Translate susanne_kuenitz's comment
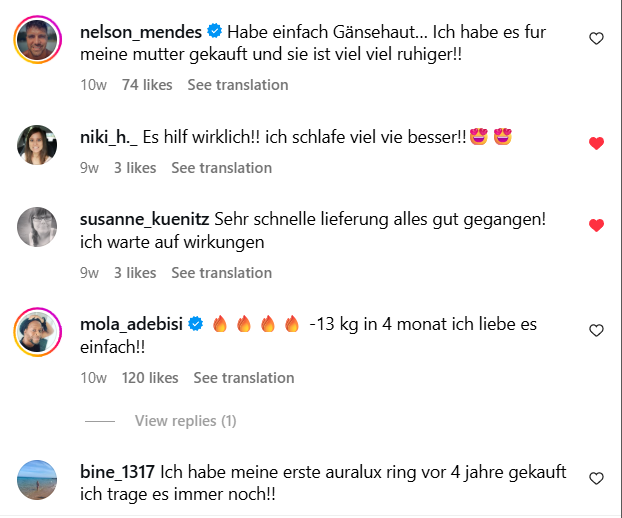Image resolution: width=622 pixels, height=518 pixels. pyautogui.click(x=221, y=273)
